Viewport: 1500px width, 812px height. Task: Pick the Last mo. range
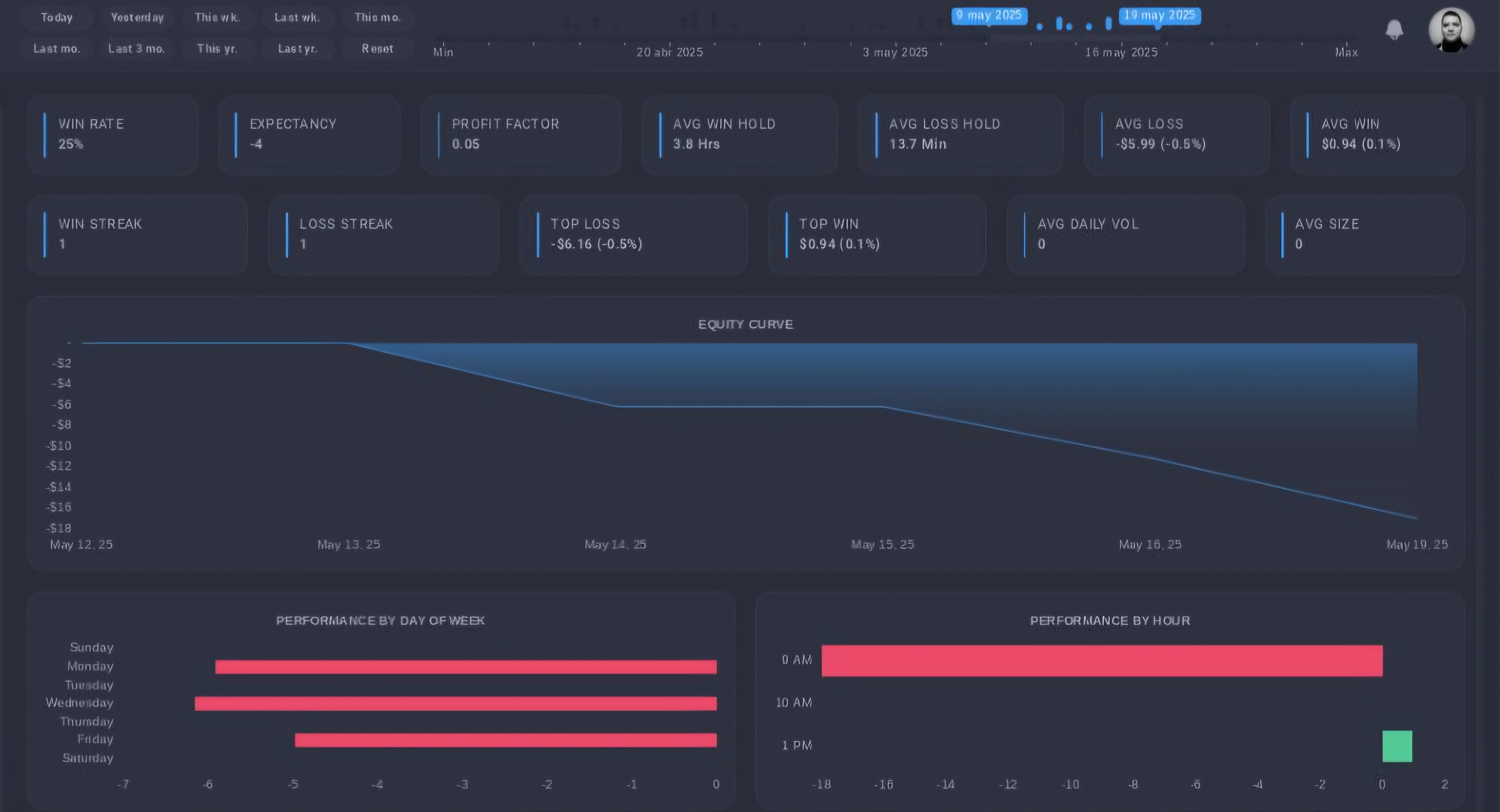pos(56,49)
